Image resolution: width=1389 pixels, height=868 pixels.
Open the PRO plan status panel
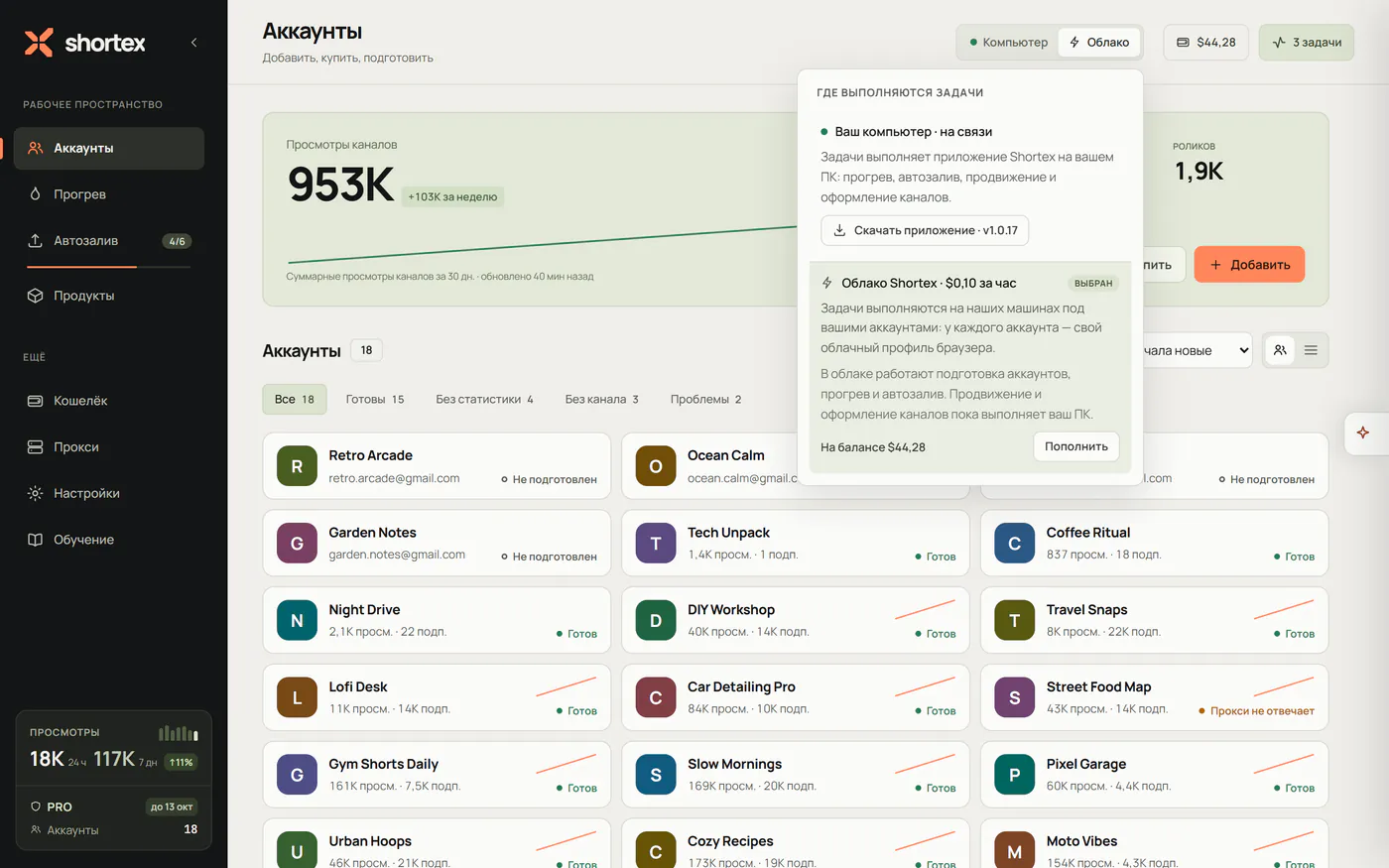click(x=114, y=818)
